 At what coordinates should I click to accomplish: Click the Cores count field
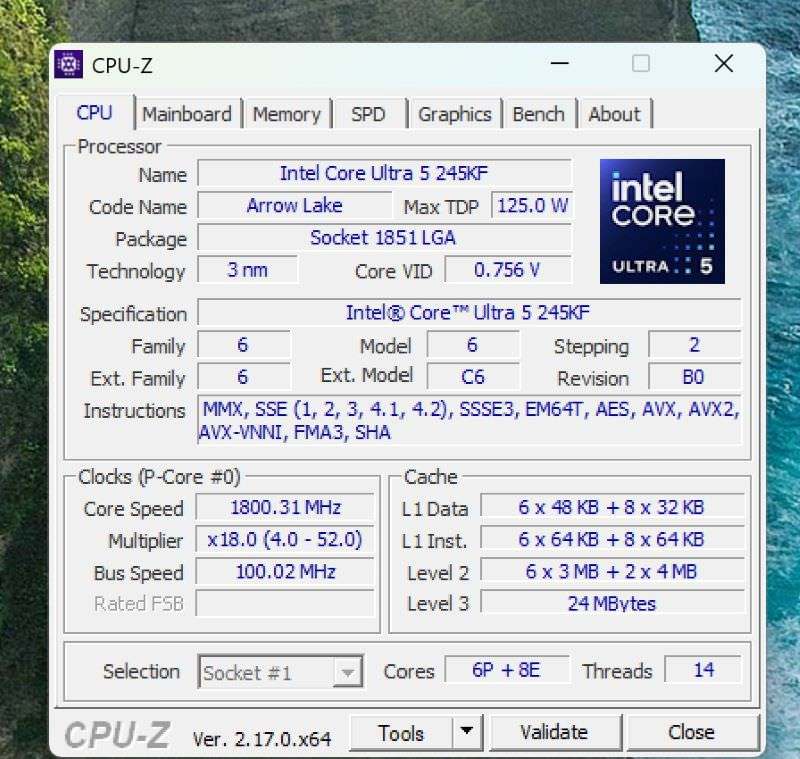click(506, 670)
